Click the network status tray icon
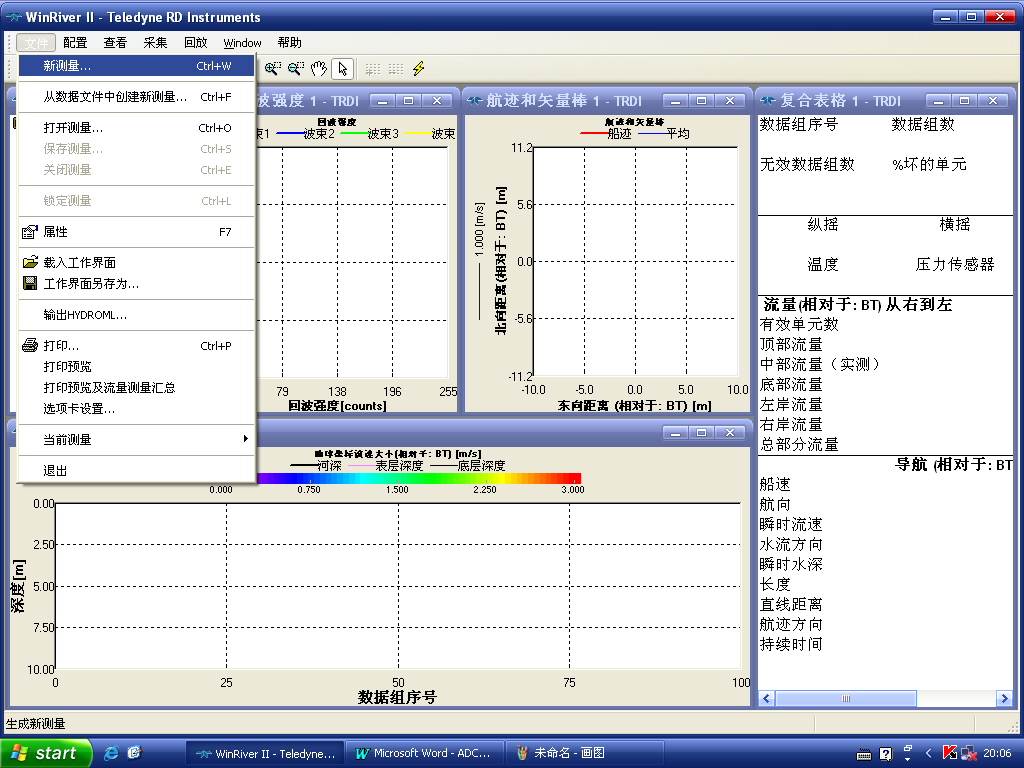The image size is (1024, 768). pyautogui.click(x=967, y=755)
